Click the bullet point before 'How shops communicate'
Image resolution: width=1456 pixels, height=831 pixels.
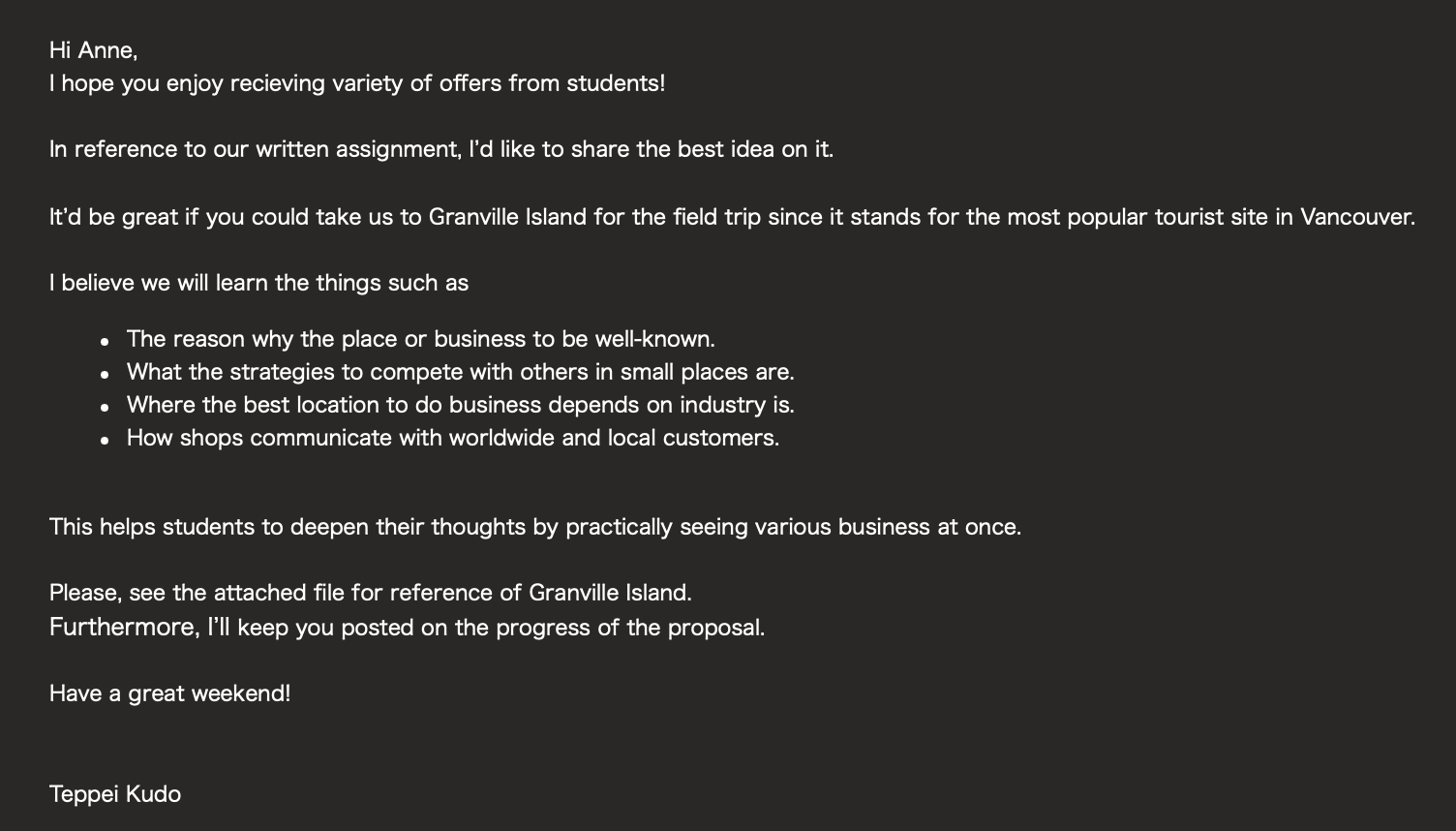point(105,440)
